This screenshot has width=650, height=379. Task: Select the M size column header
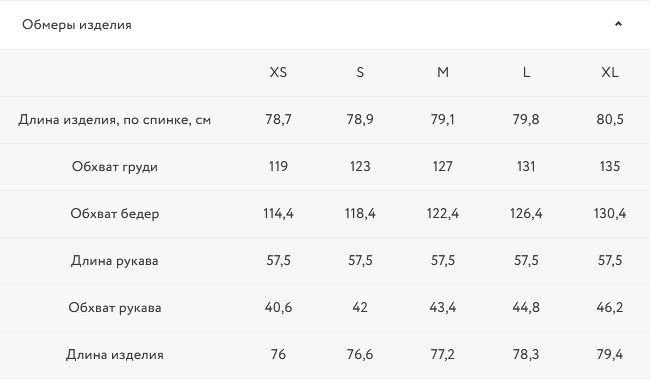click(443, 73)
